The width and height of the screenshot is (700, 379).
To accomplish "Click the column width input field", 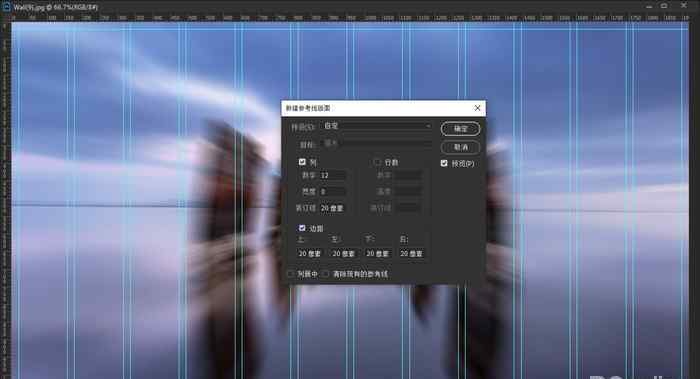I will pyautogui.click(x=333, y=192).
